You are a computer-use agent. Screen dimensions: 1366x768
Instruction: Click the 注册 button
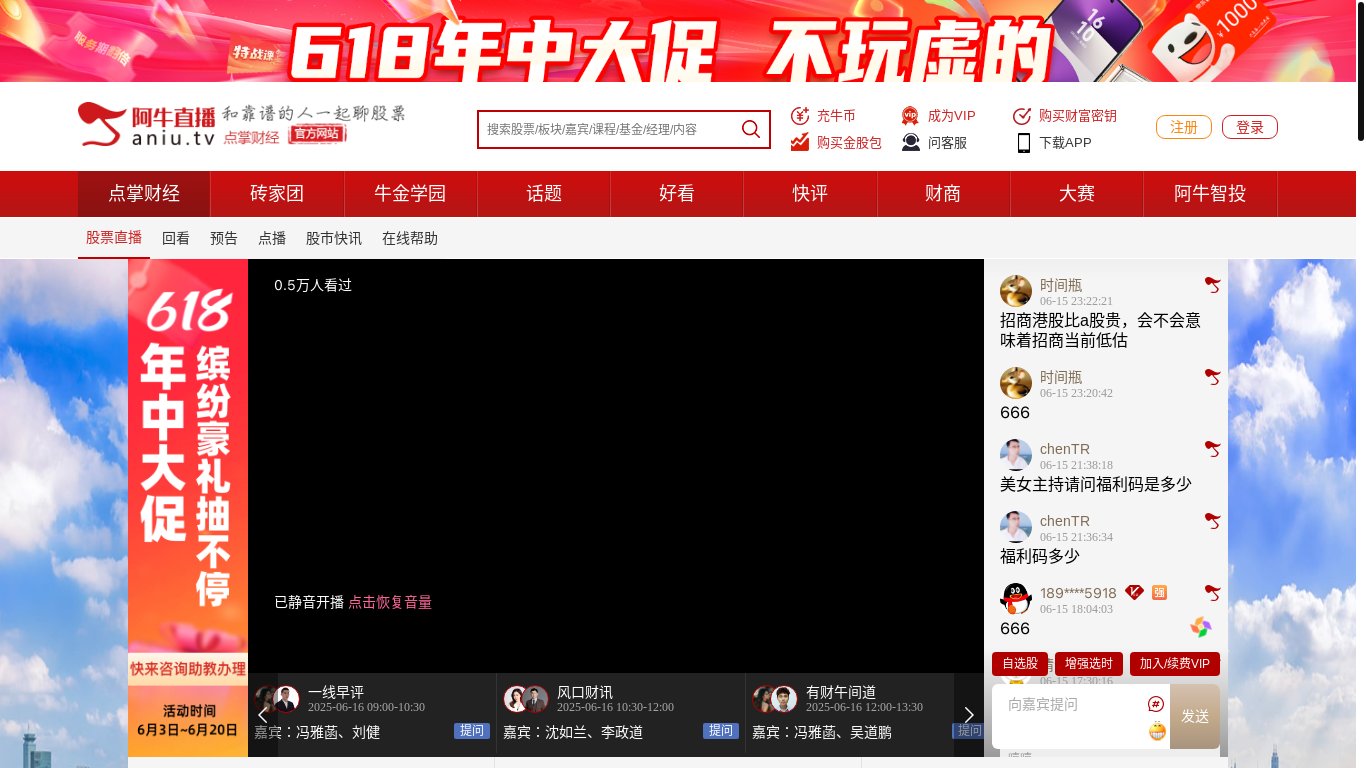(x=1184, y=127)
